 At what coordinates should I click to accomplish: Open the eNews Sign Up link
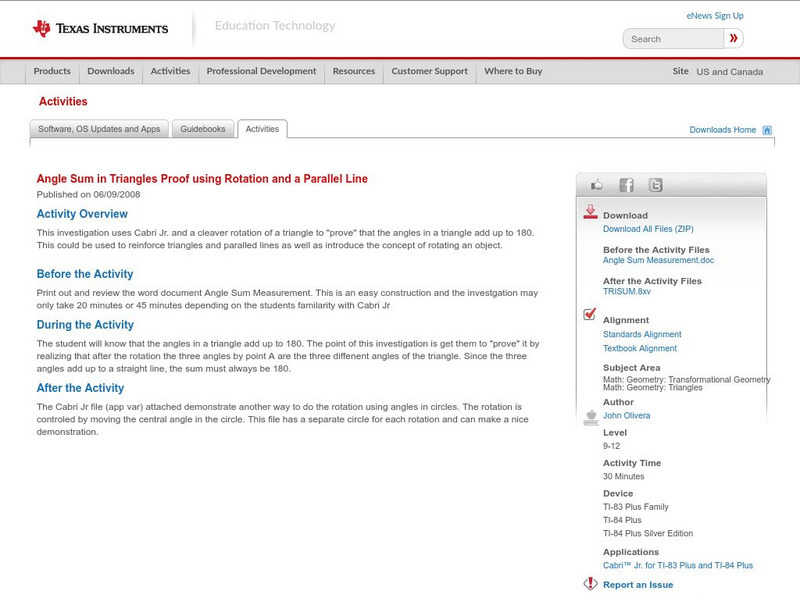tap(715, 16)
